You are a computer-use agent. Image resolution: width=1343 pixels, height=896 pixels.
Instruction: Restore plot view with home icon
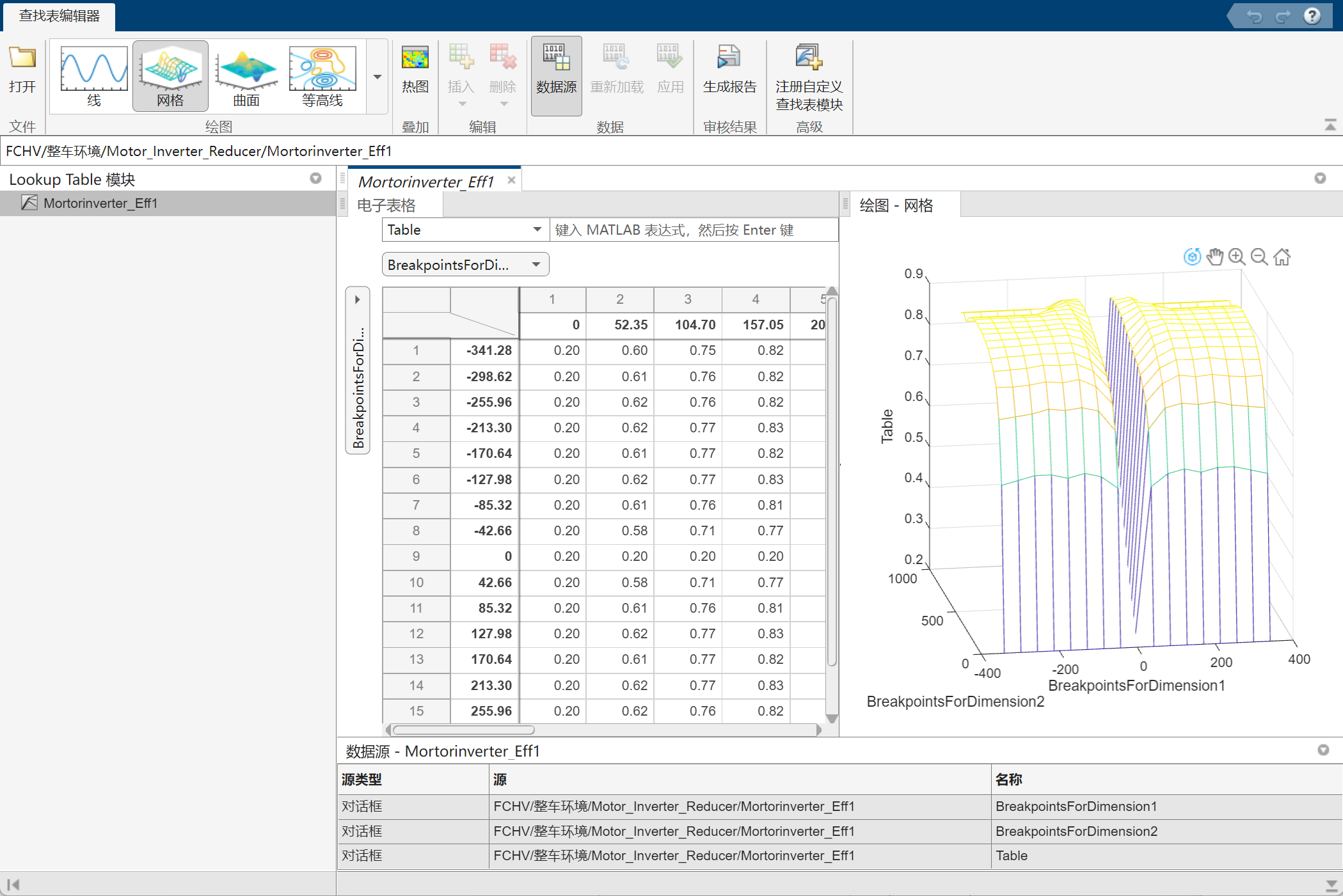coord(1282,257)
